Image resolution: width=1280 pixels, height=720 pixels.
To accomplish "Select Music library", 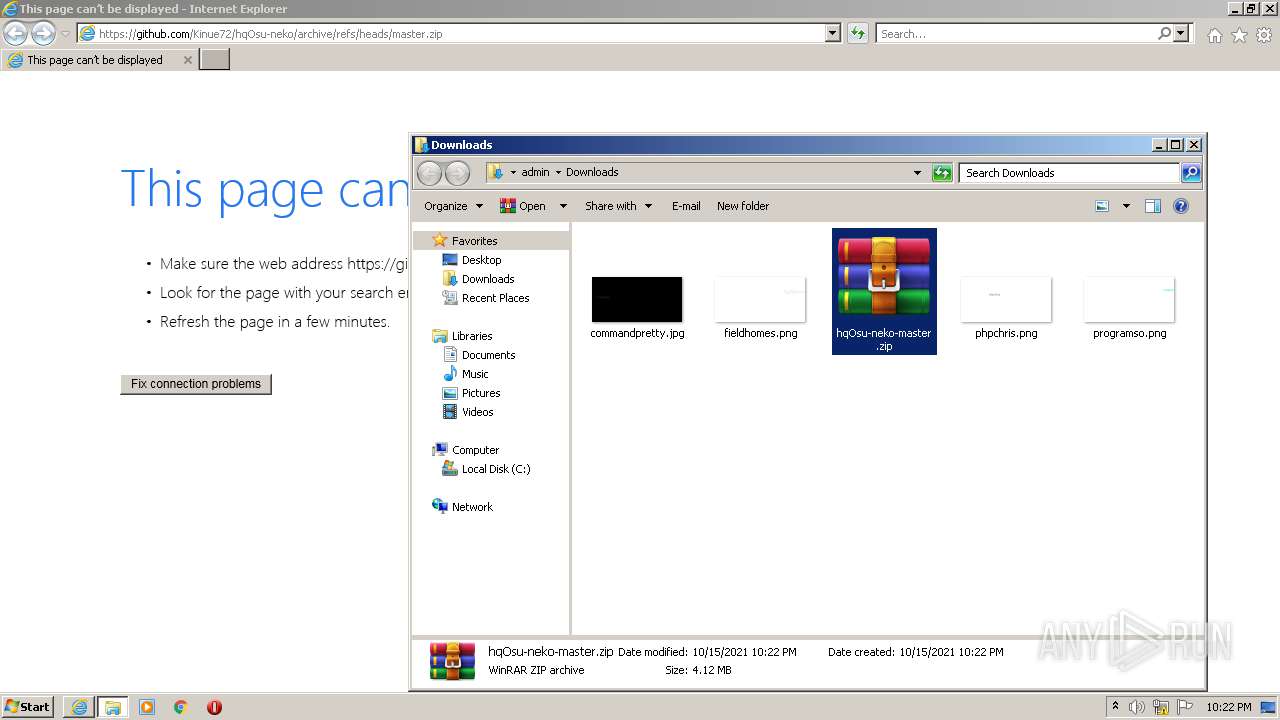I will point(475,374).
